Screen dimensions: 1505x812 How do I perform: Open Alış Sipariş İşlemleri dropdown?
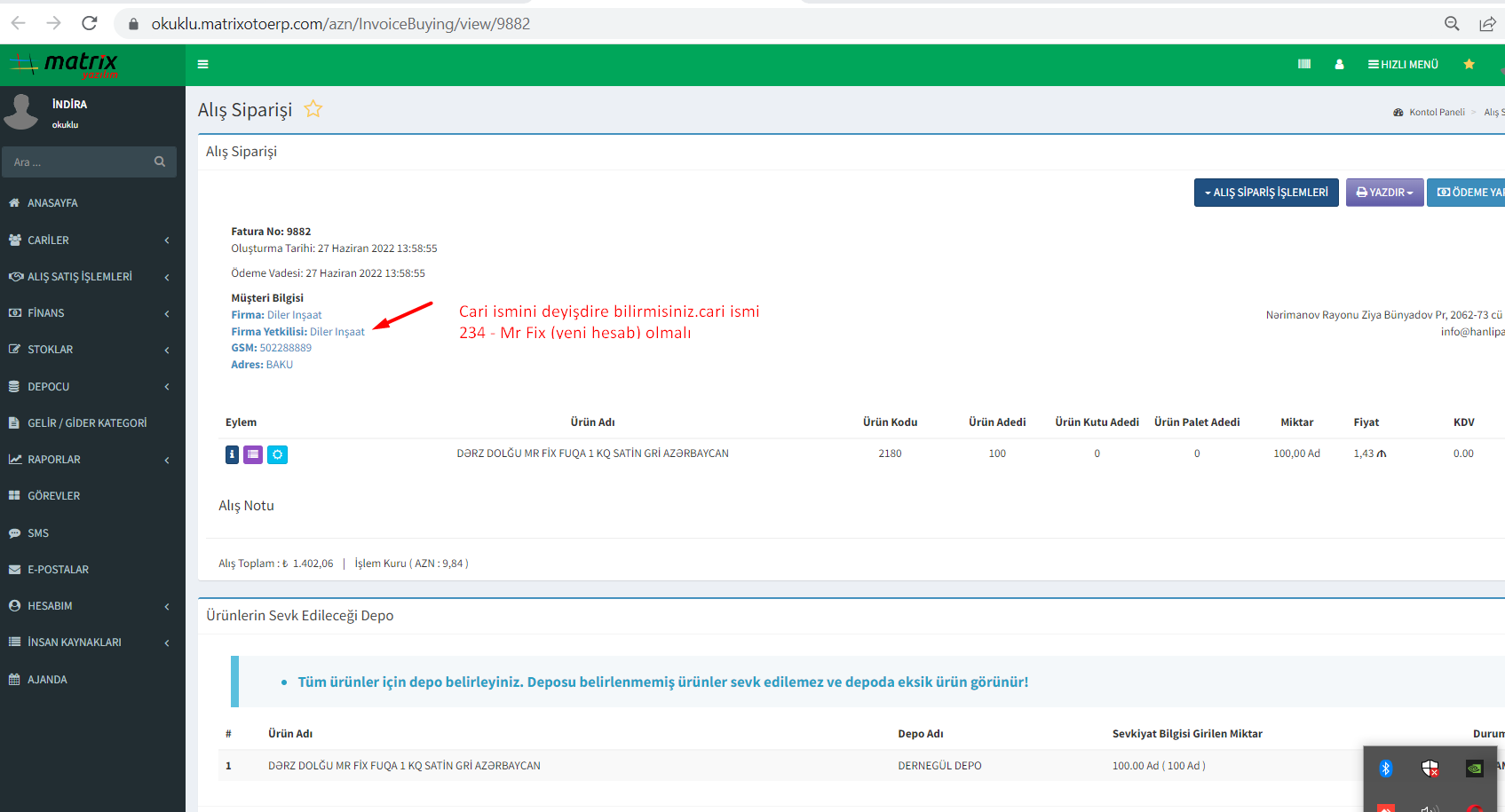tap(1265, 193)
